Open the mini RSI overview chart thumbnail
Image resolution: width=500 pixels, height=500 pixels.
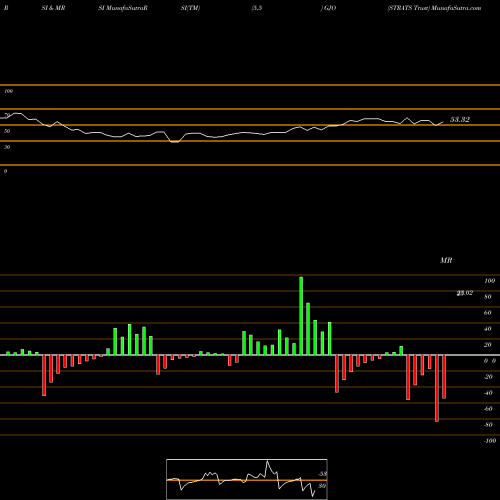tap(247, 479)
